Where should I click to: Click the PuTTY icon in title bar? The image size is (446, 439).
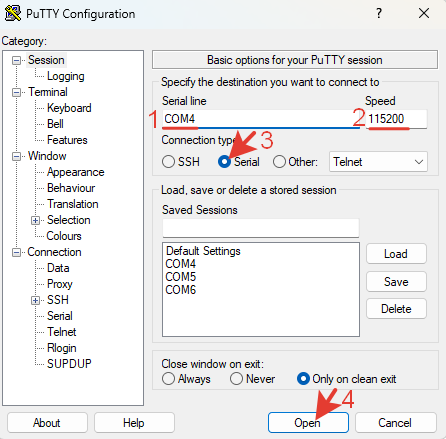click(x=13, y=14)
